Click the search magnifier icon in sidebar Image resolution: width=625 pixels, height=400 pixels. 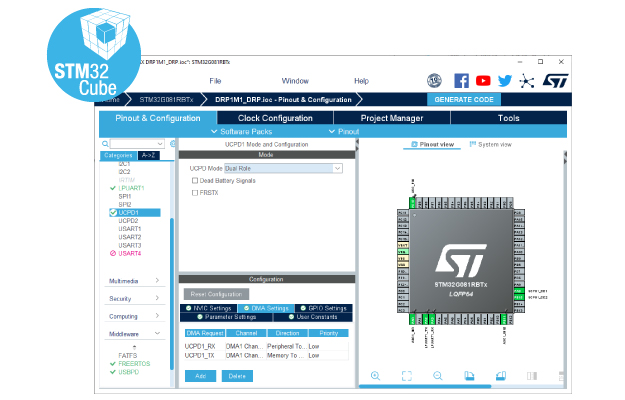click(x=105, y=144)
